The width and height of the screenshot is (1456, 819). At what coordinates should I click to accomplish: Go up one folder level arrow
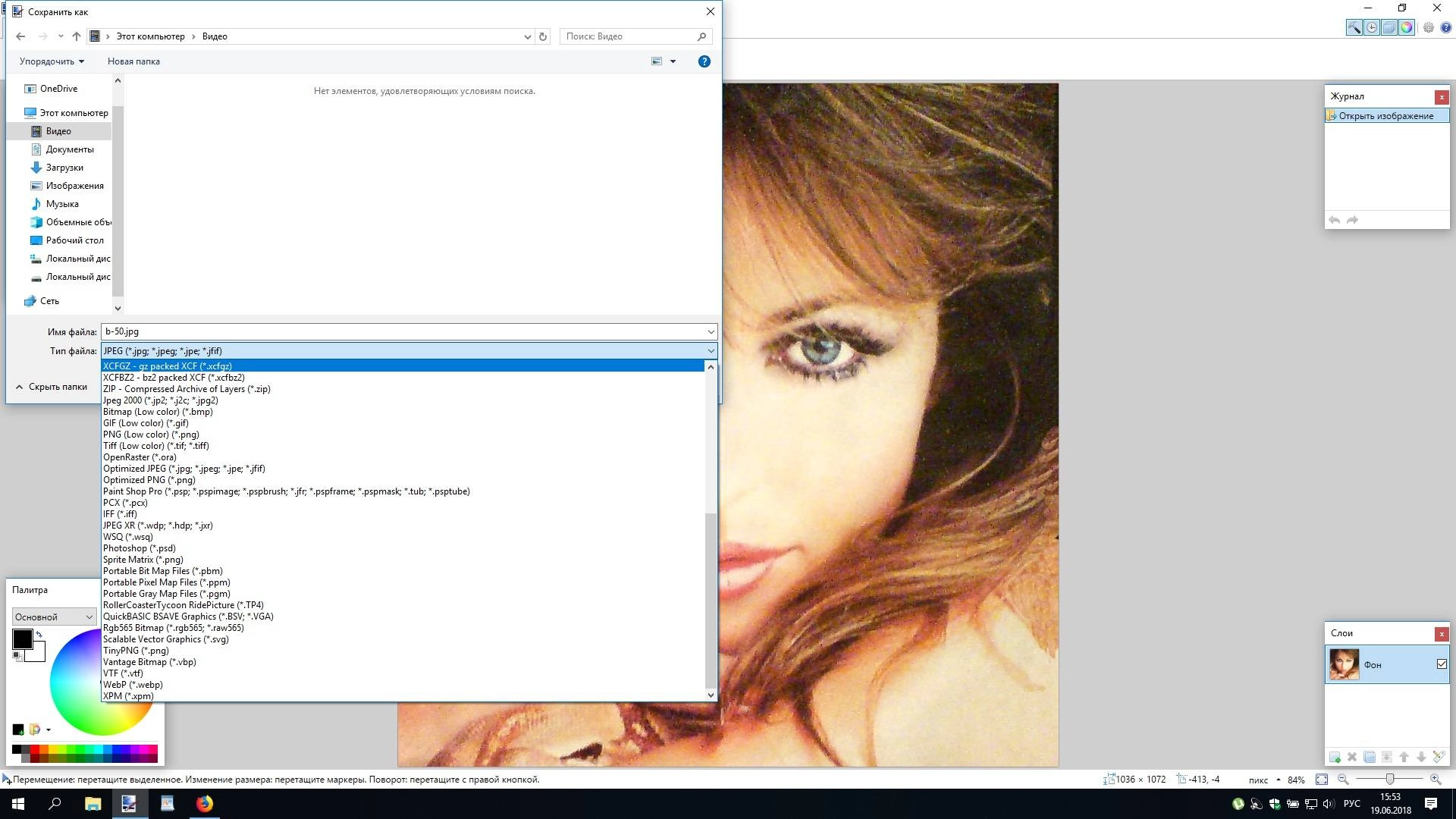[x=77, y=36]
